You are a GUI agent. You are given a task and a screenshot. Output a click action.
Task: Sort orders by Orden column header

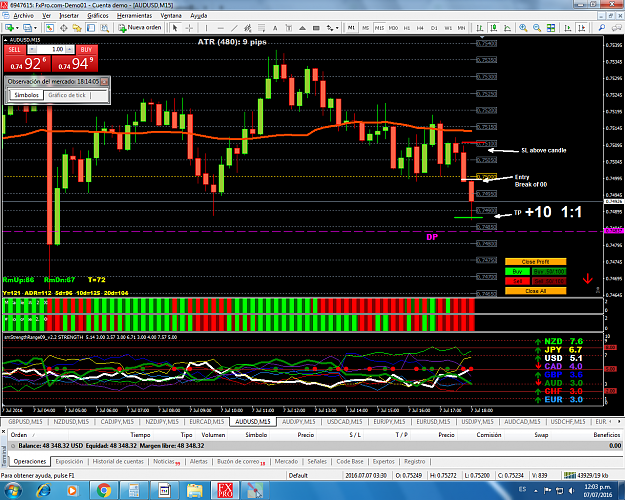click(19, 435)
